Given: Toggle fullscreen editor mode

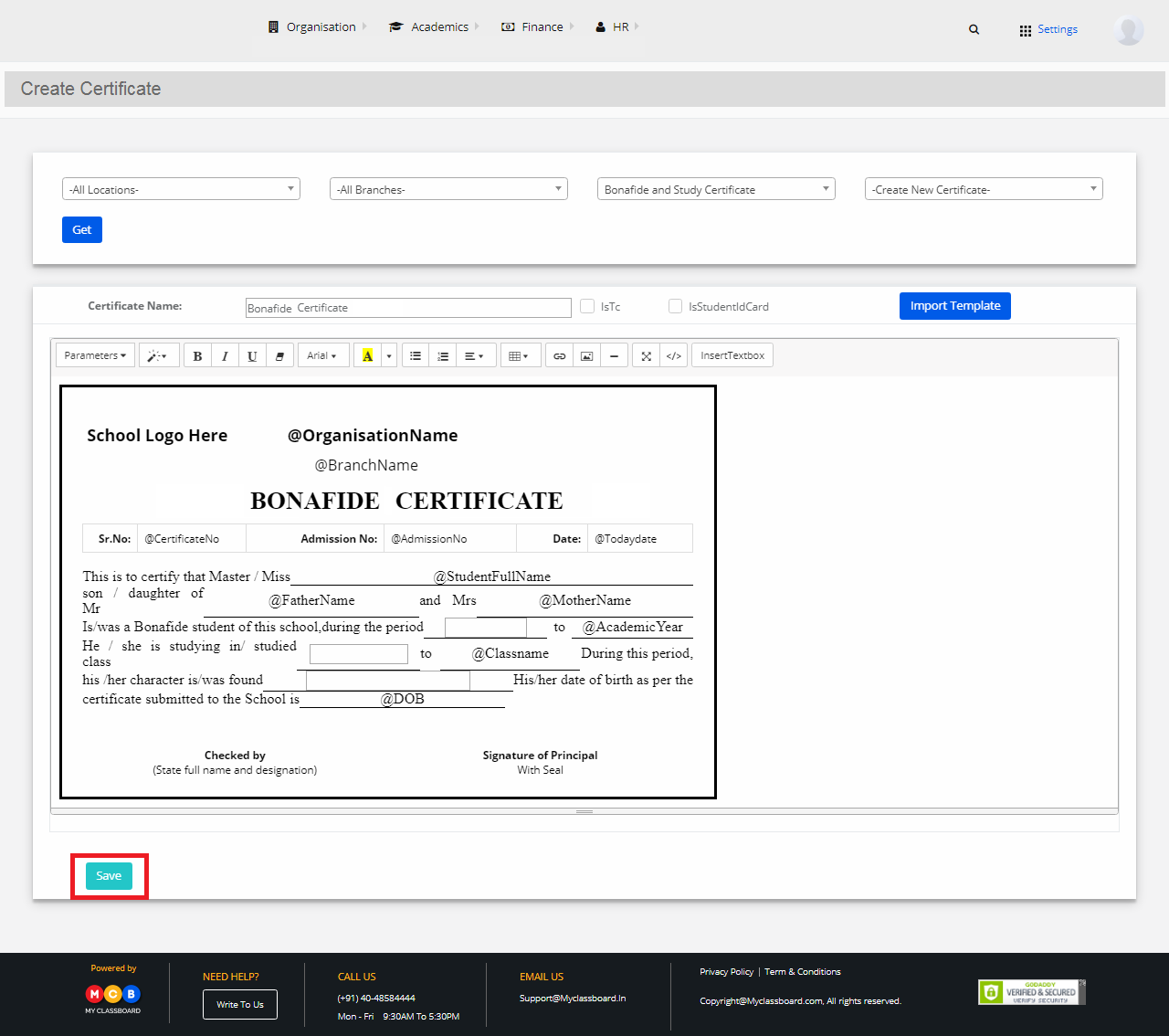Looking at the screenshot, I should coord(647,355).
